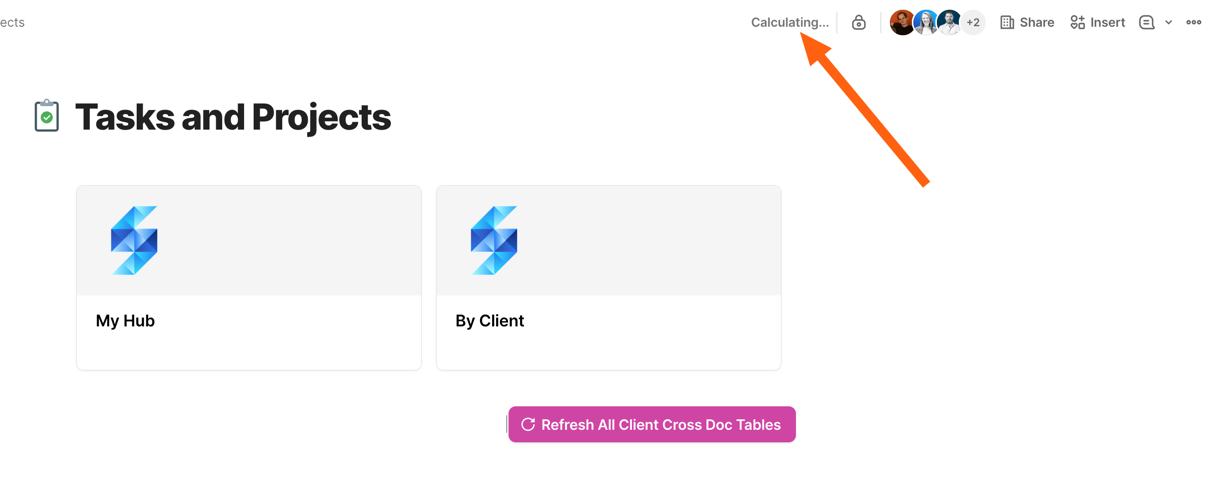This screenshot has width=1214, height=489.
Task: Click the middle collaborator avatar
Action: 925,22
